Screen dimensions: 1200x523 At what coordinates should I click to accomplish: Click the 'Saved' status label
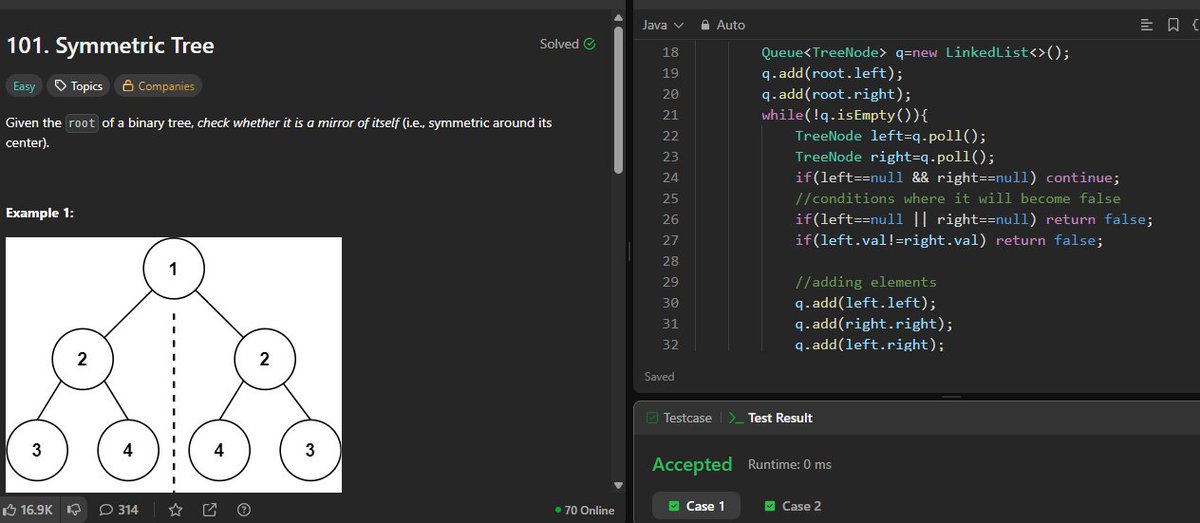click(x=660, y=377)
